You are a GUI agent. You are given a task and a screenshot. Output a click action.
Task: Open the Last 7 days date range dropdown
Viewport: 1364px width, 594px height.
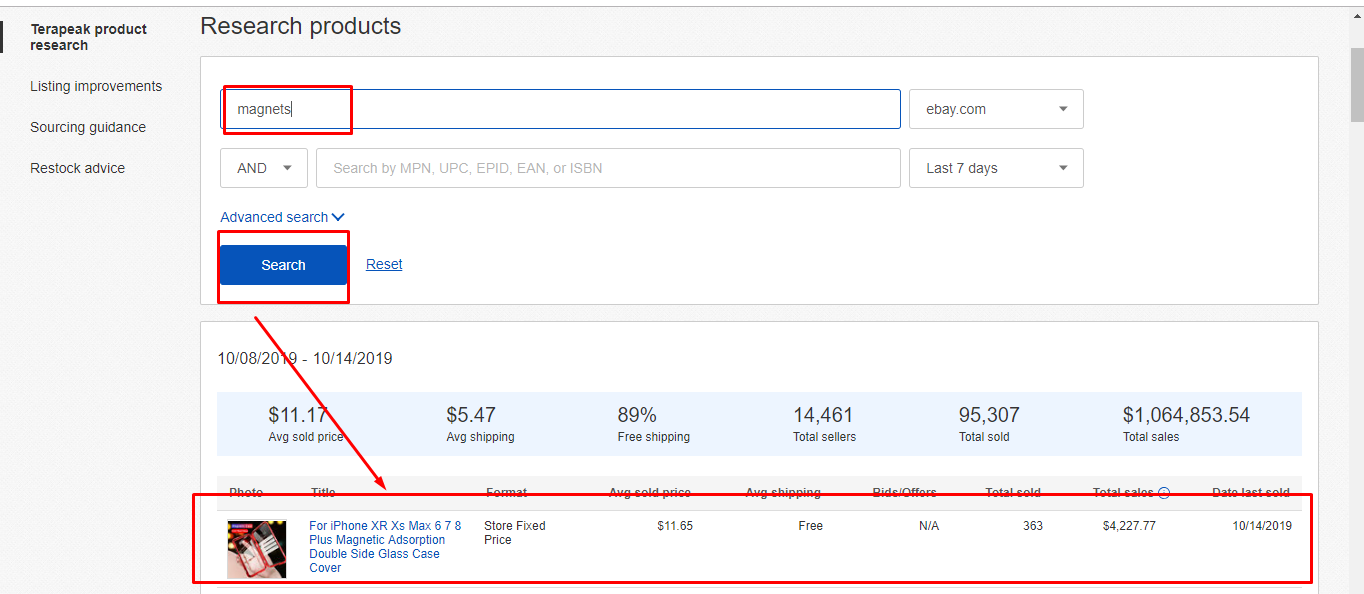995,168
